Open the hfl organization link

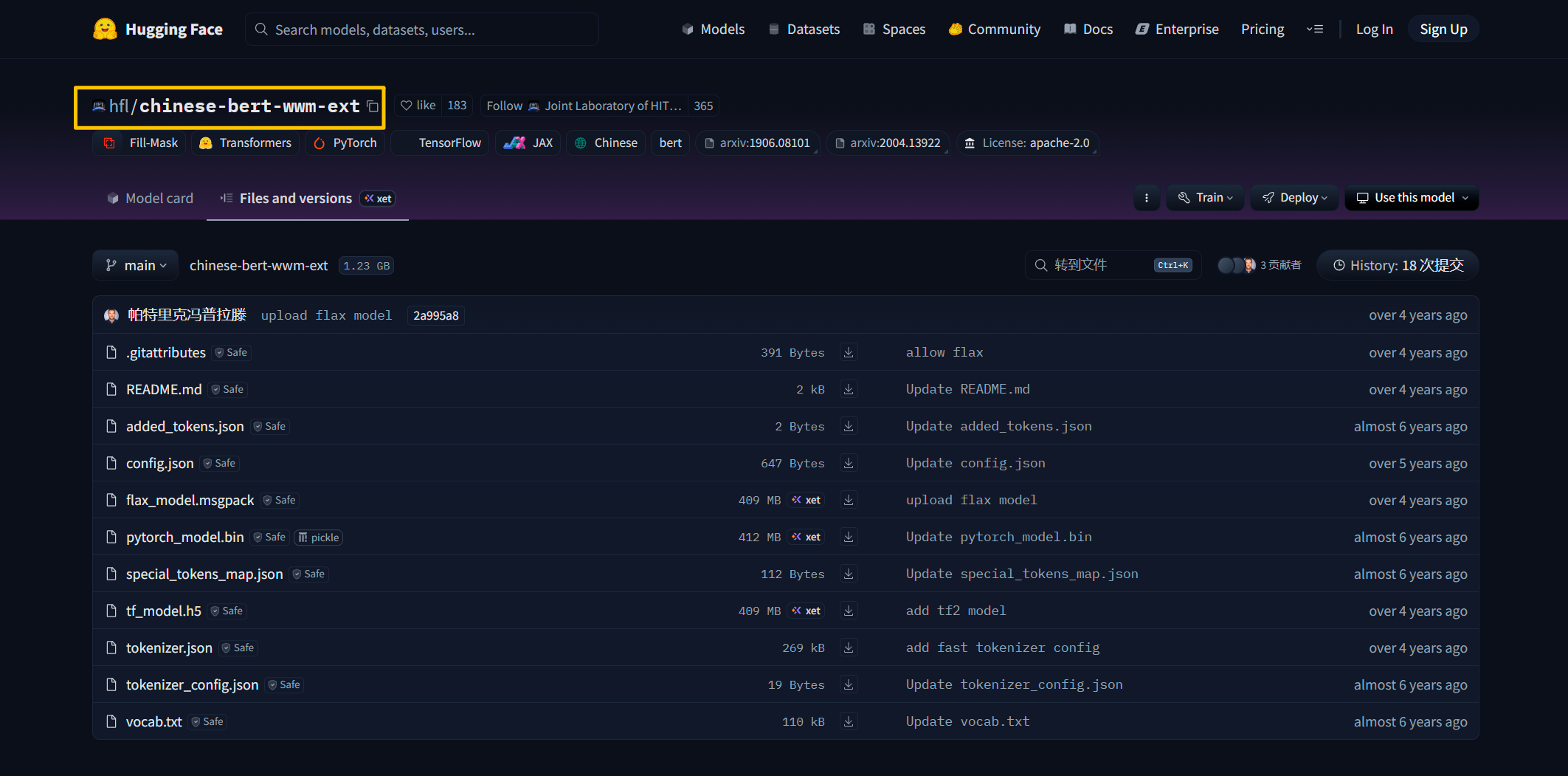[x=119, y=106]
